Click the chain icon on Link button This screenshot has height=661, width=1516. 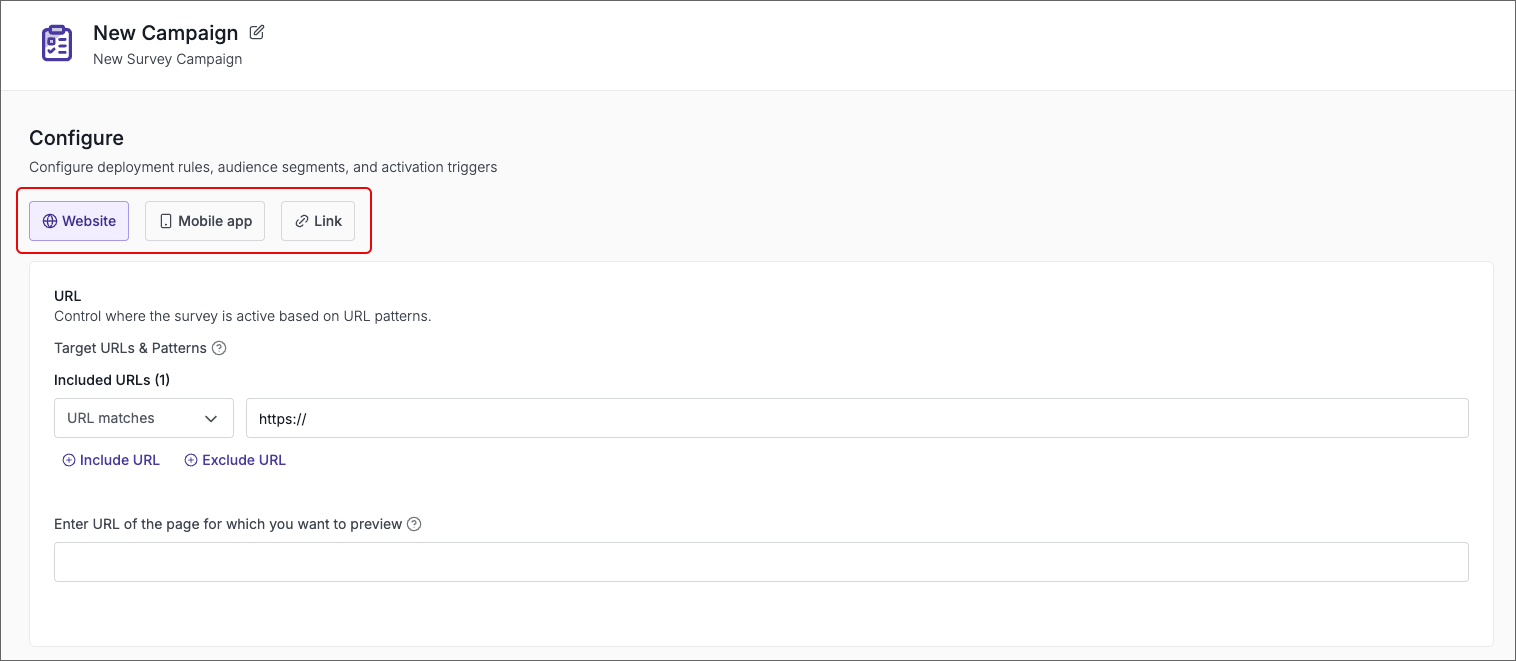302,221
